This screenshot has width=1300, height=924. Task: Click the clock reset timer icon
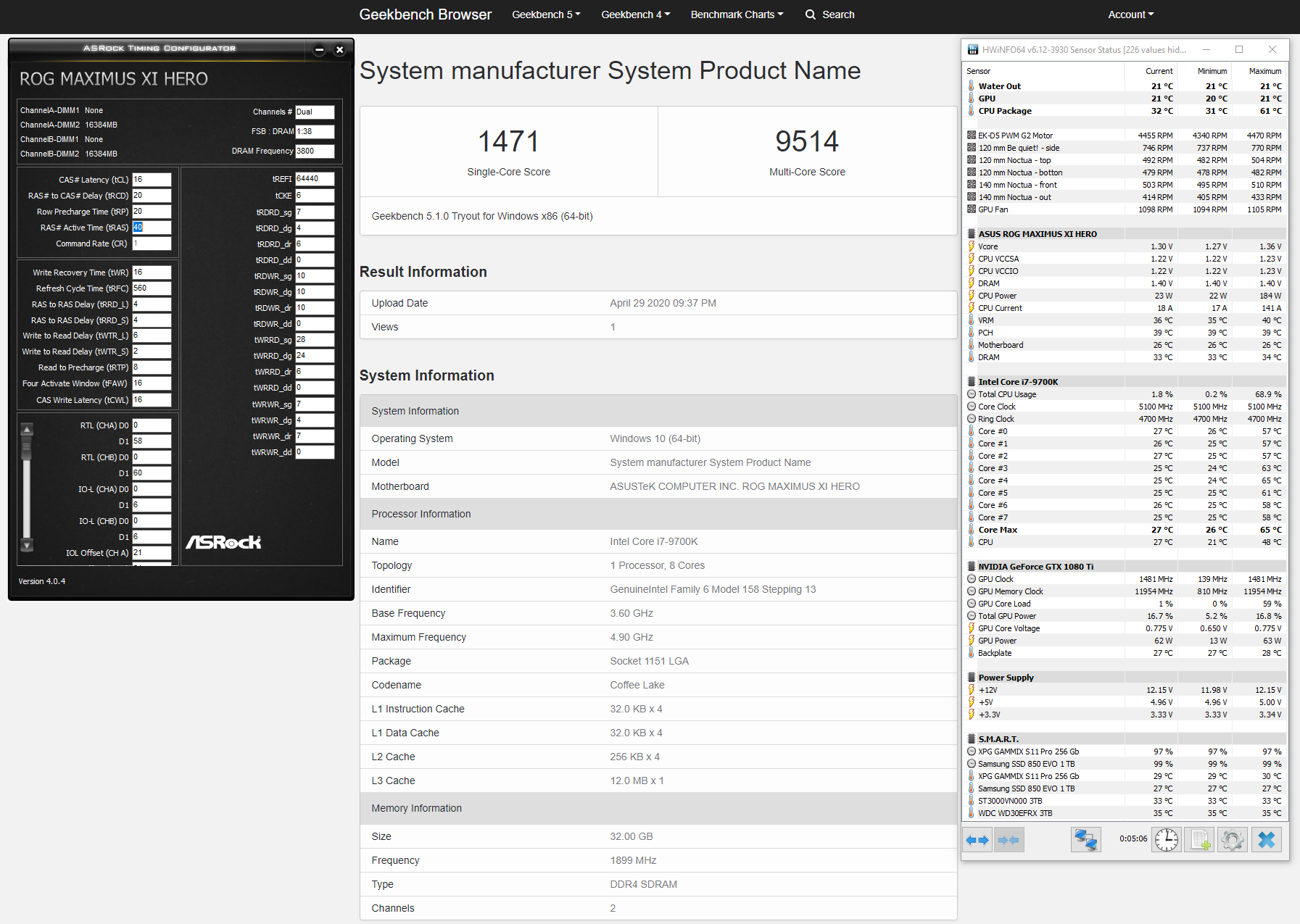[x=1166, y=840]
